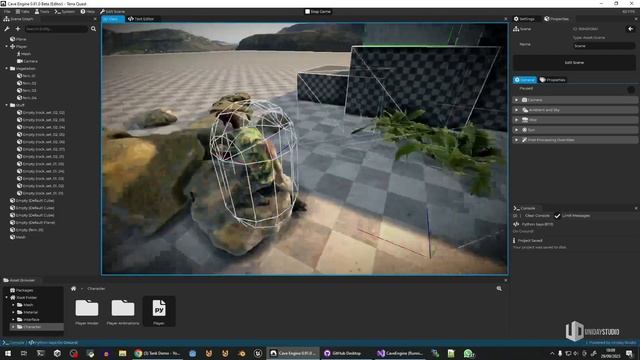The image size is (640, 360).
Task: Click the zoom magnifier in Asset Browser
Action: (499, 289)
